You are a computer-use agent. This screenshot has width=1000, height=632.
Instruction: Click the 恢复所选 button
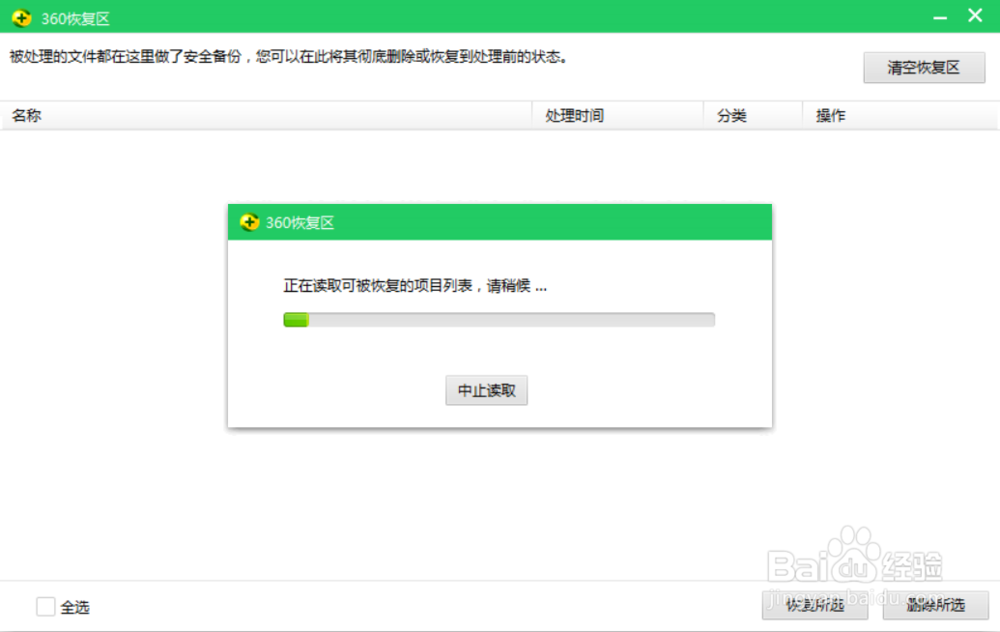815,604
